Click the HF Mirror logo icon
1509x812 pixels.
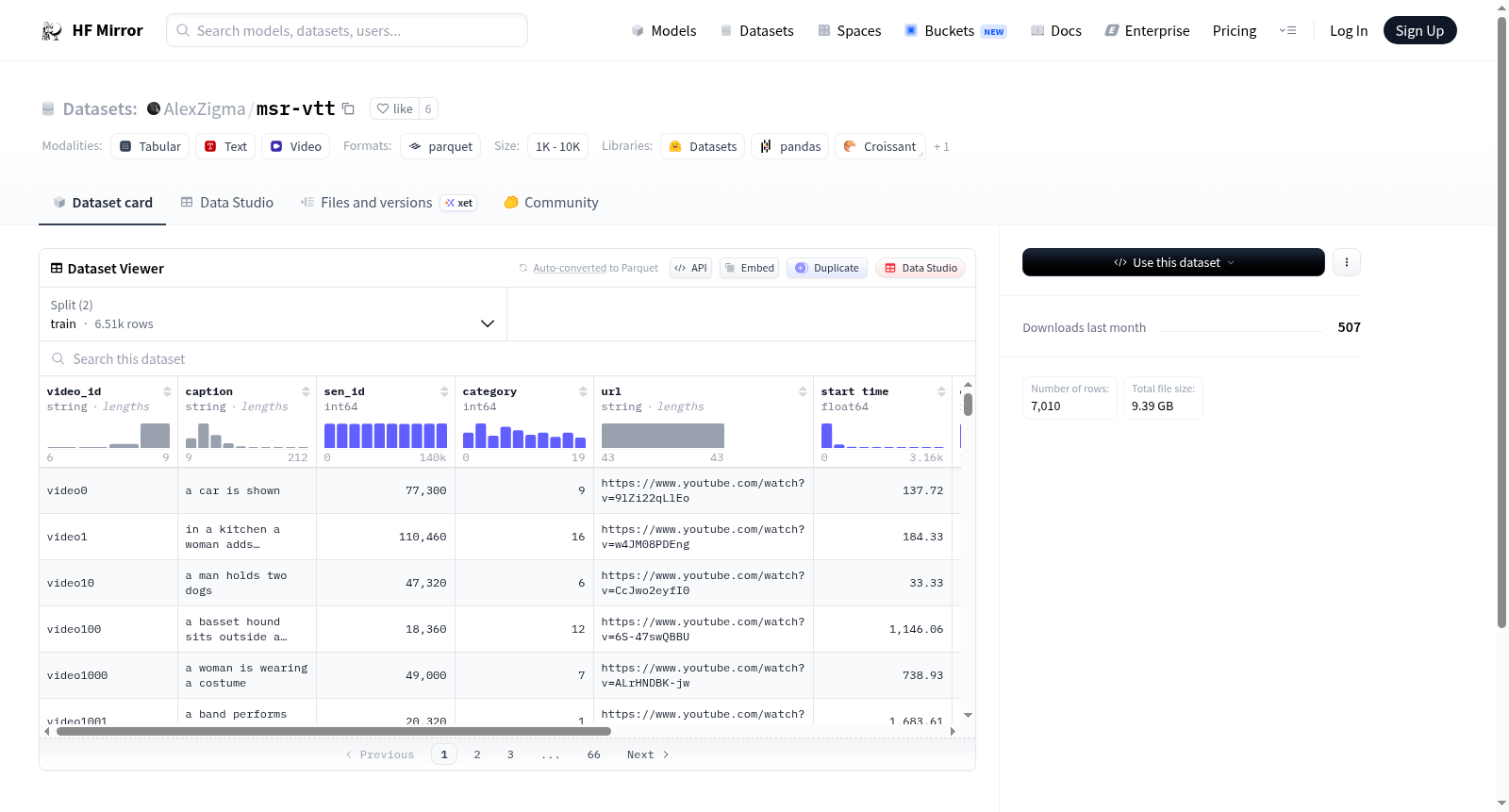tap(52, 31)
